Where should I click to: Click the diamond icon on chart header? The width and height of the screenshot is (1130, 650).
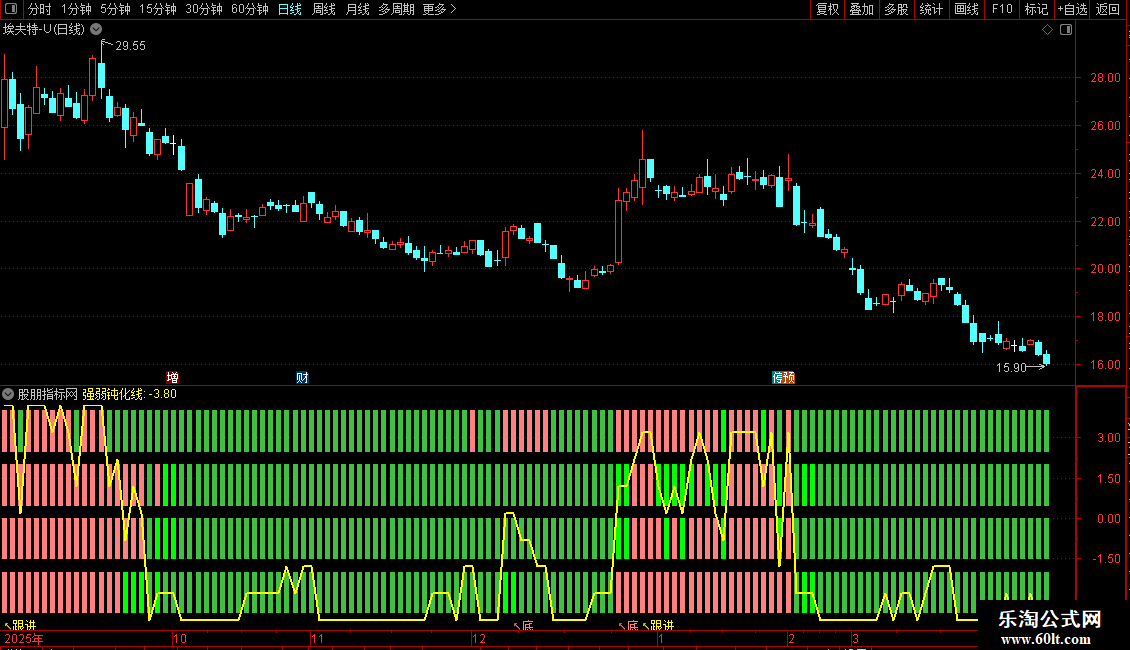click(1048, 30)
